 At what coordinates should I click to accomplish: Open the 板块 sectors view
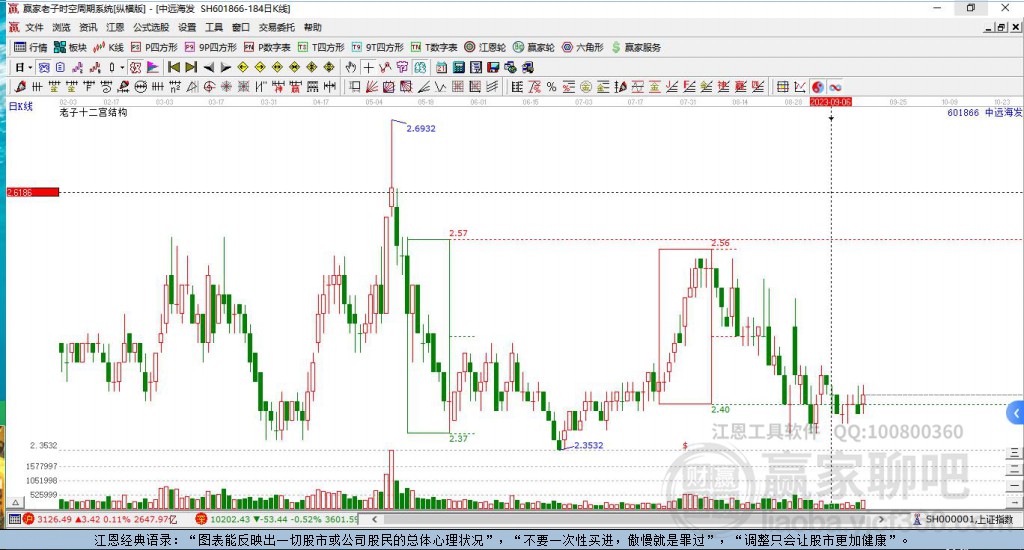click(x=70, y=47)
